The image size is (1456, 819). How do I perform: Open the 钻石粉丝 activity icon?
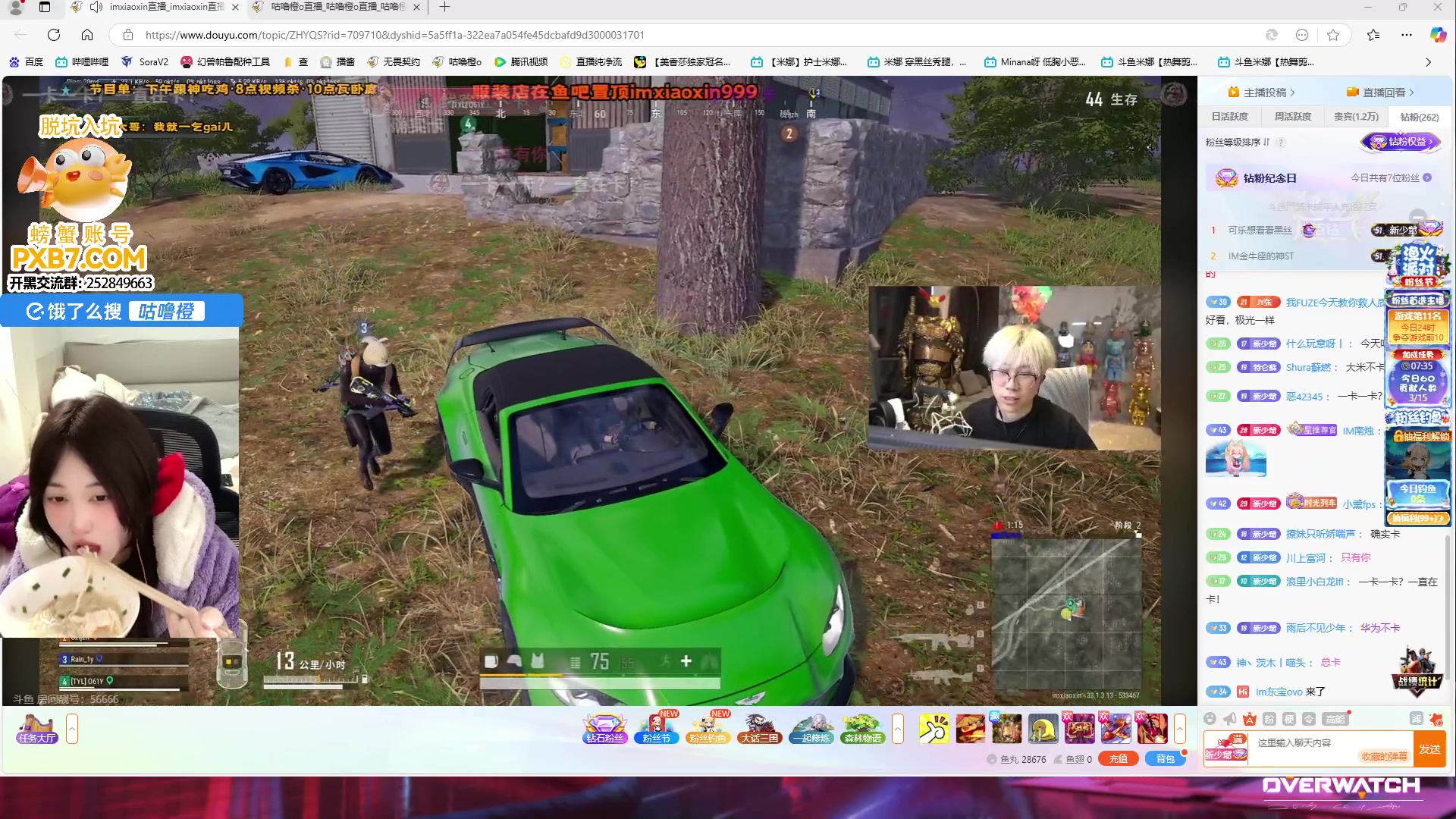tap(605, 729)
